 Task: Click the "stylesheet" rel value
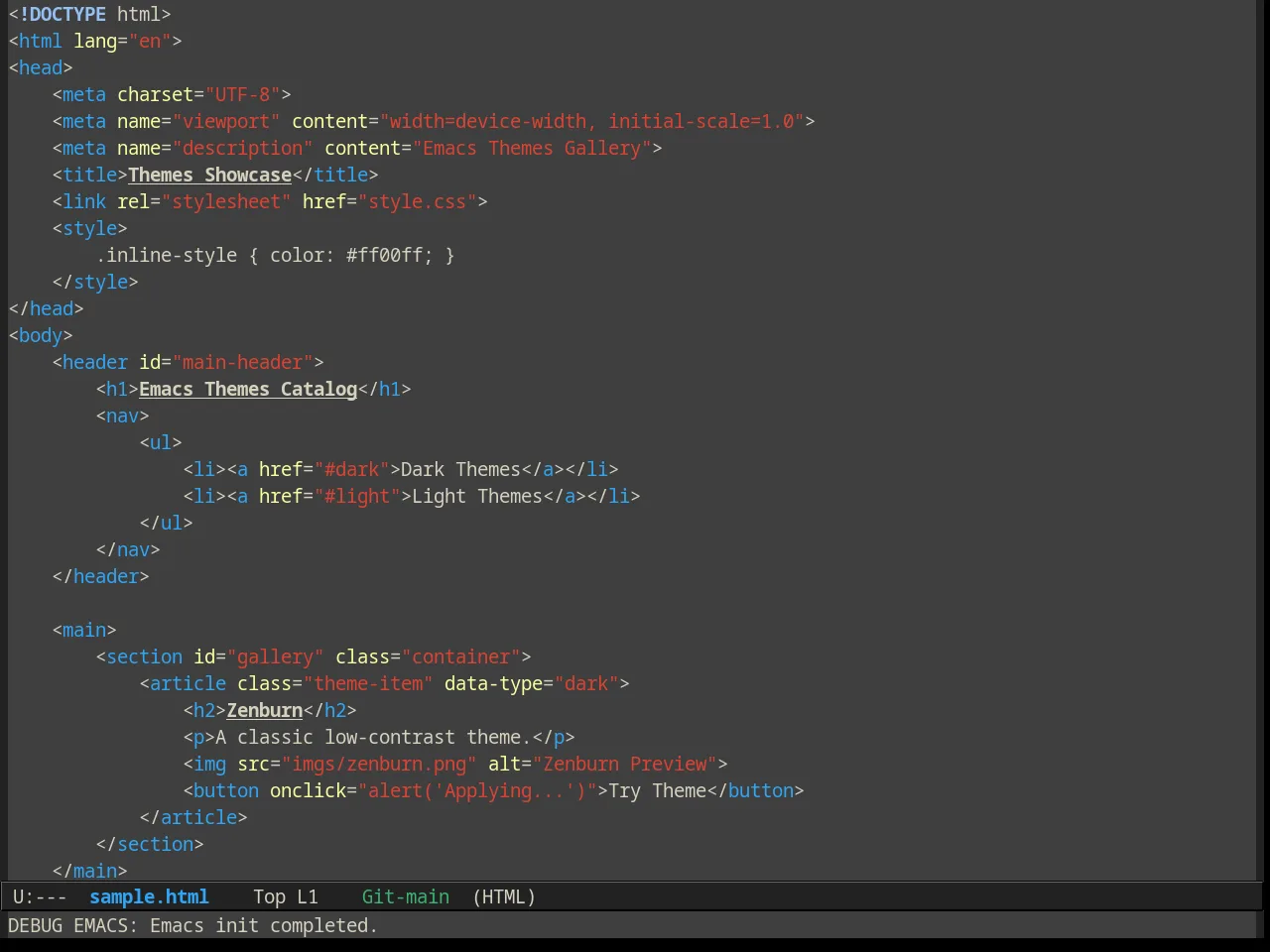tap(226, 201)
